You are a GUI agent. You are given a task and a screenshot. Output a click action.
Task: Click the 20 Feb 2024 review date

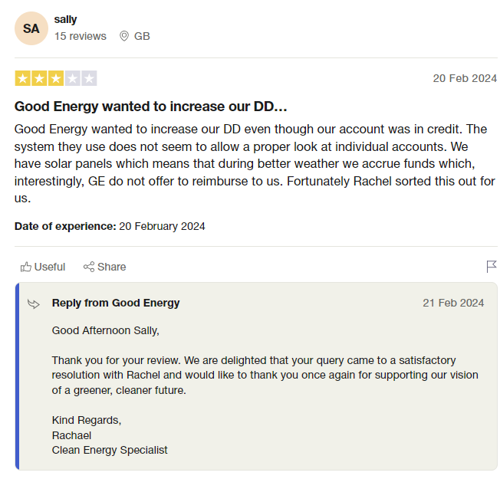(465, 78)
